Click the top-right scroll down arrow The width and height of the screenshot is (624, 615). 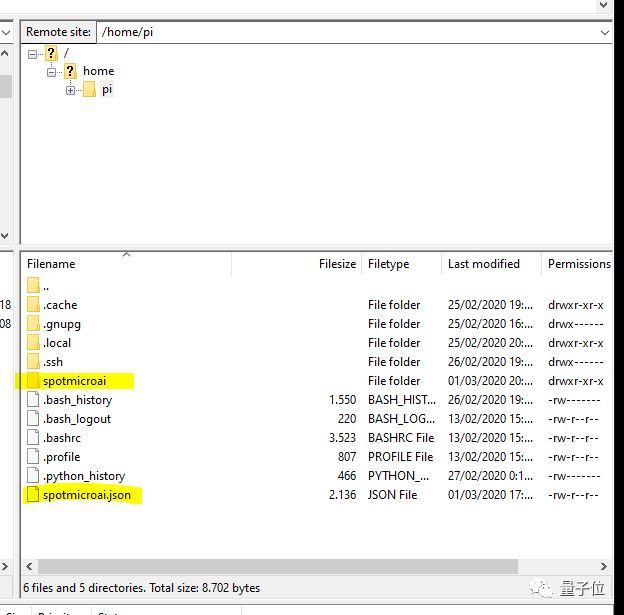[x=604, y=5]
